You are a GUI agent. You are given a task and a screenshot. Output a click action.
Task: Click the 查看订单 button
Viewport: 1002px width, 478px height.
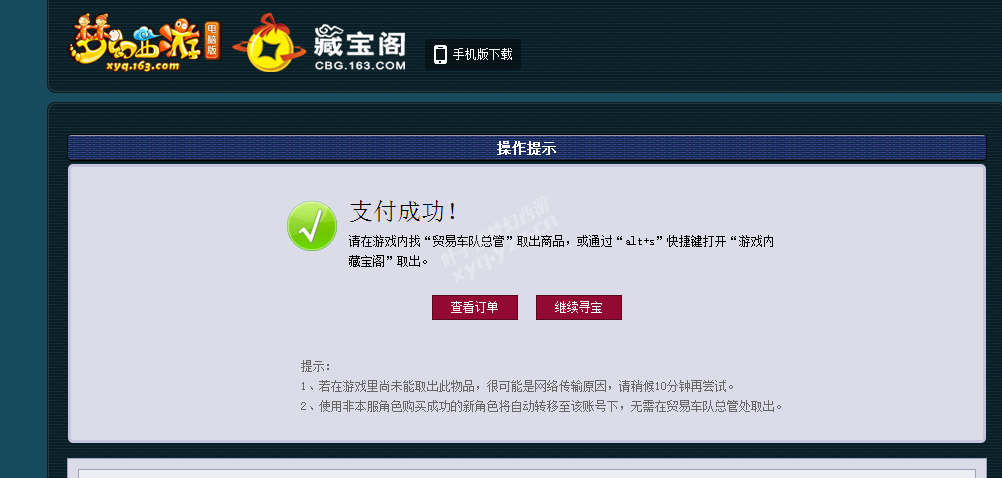(475, 307)
